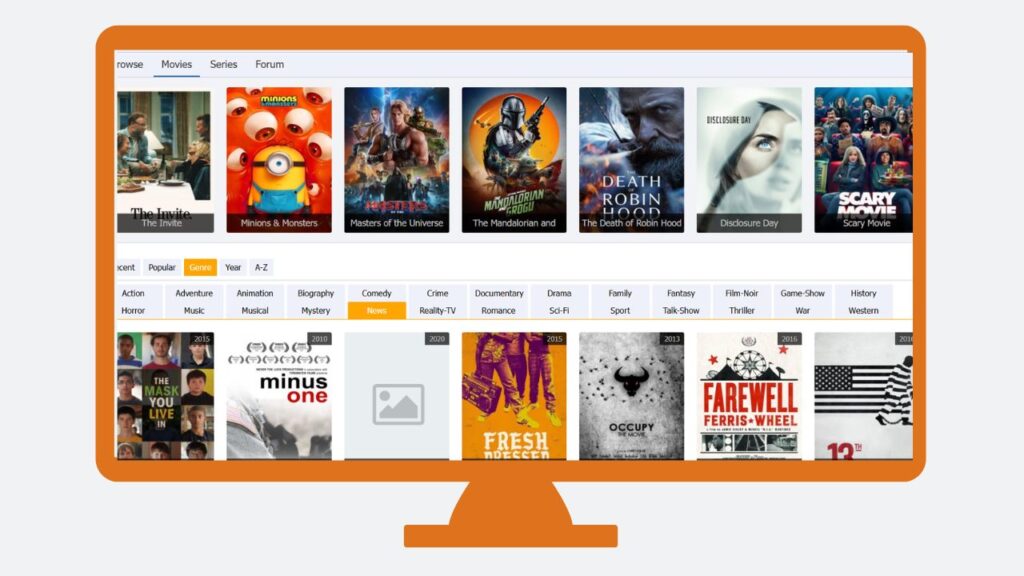Viewport: 1024px width, 576px height.
Task: Filter by Action genre
Action: 133,293
